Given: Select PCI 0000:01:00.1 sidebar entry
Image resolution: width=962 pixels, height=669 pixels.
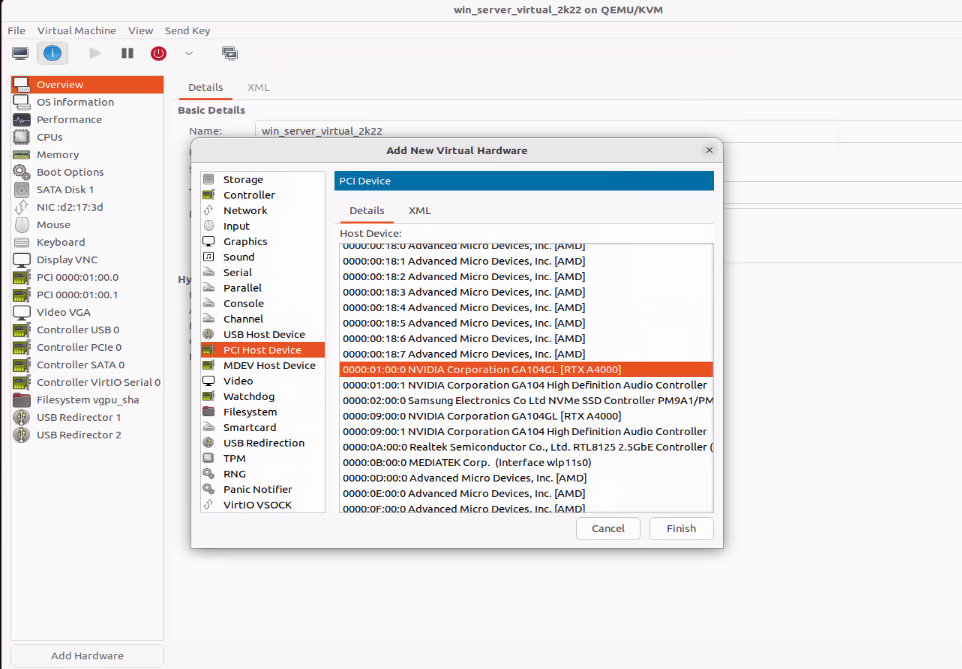Looking at the screenshot, I should (87, 295).
